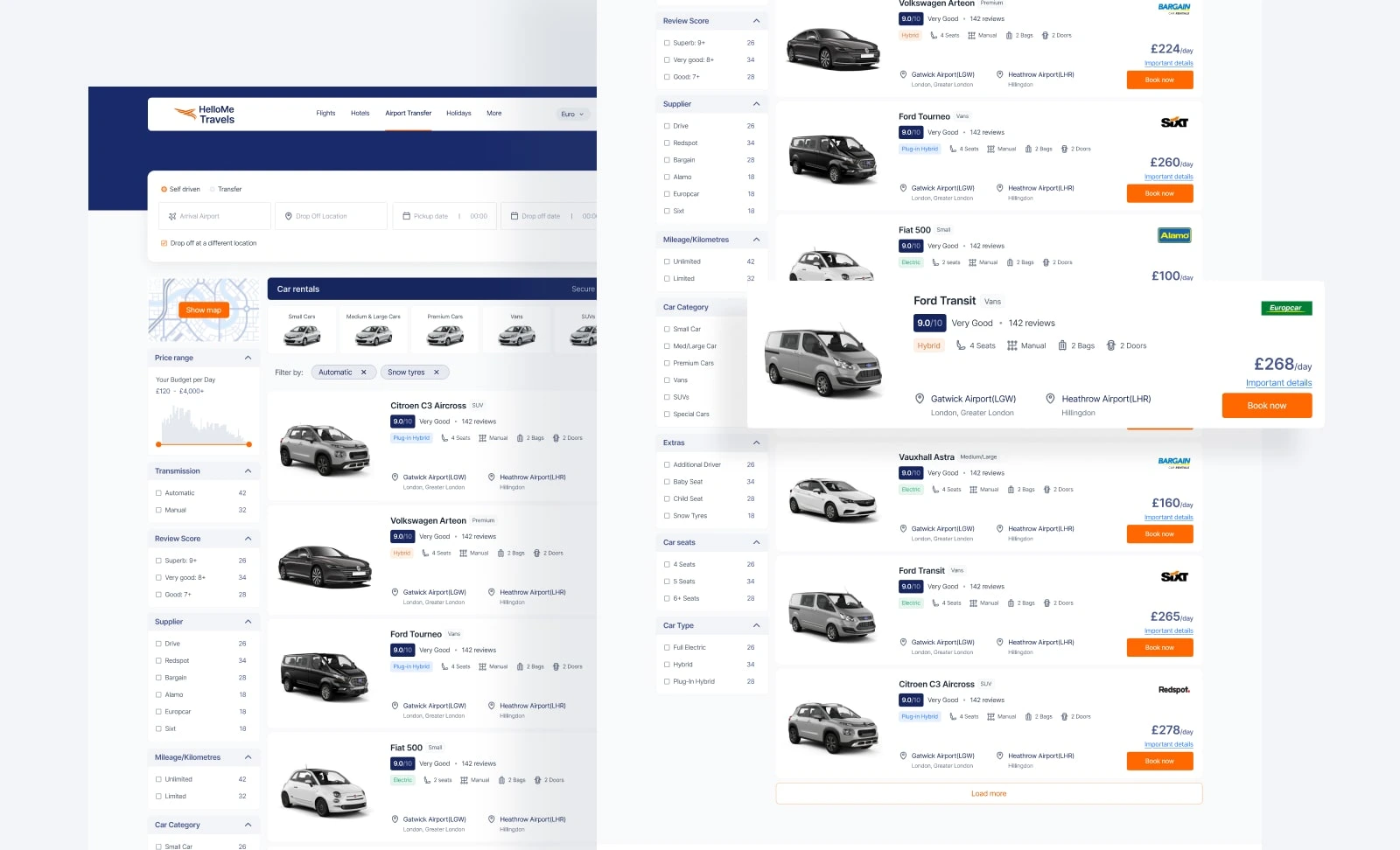
Task: Tick the Child Seat checkbox
Action: point(667,499)
